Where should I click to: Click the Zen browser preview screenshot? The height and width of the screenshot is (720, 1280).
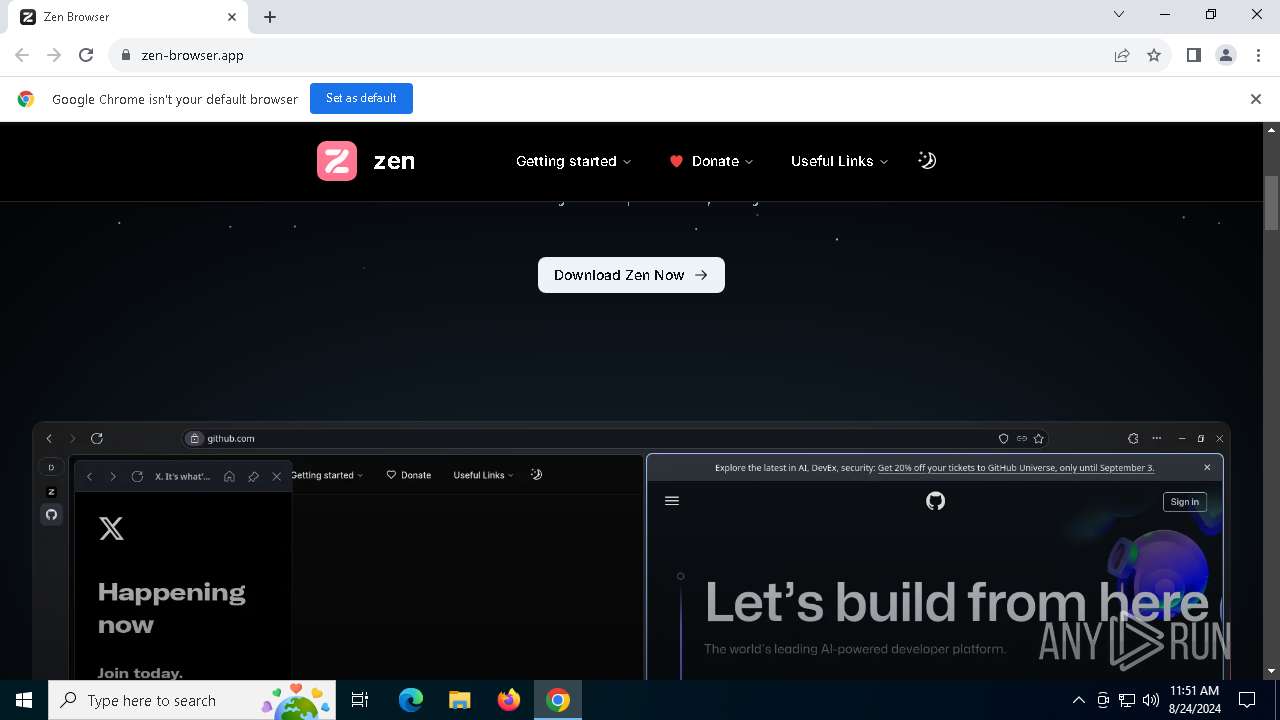point(631,551)
